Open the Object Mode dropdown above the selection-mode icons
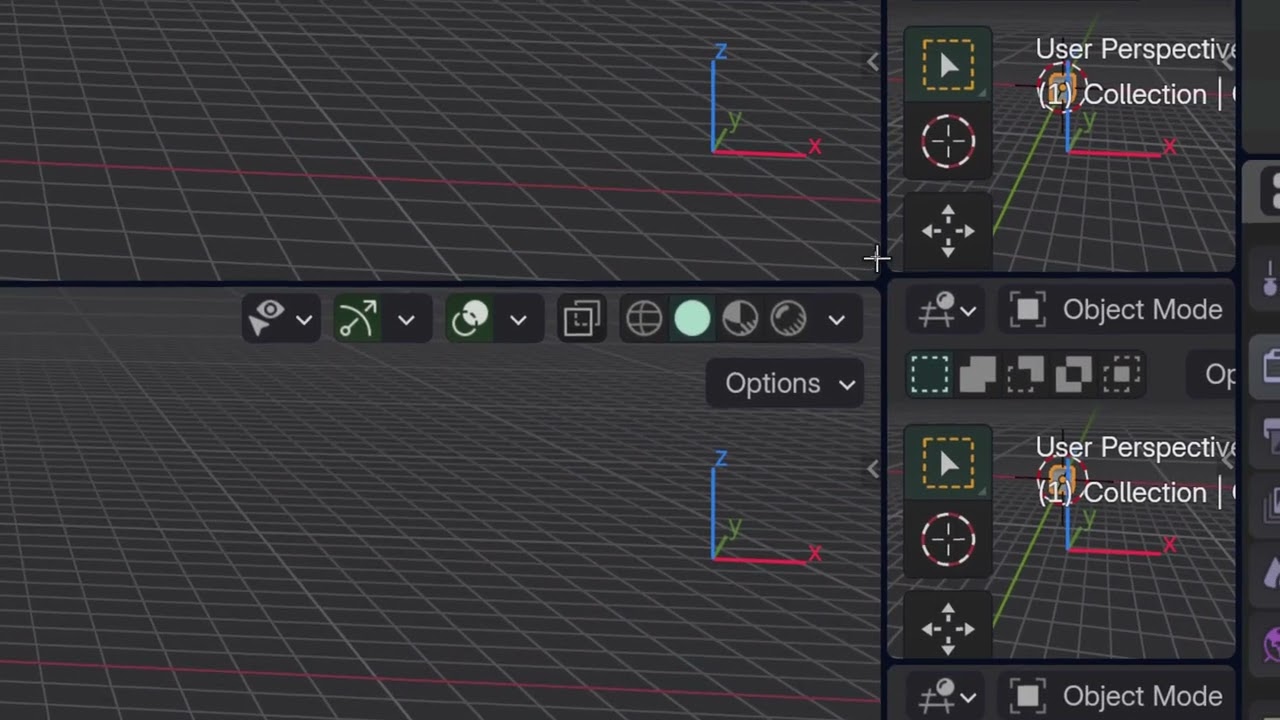 pos(1118,310)
